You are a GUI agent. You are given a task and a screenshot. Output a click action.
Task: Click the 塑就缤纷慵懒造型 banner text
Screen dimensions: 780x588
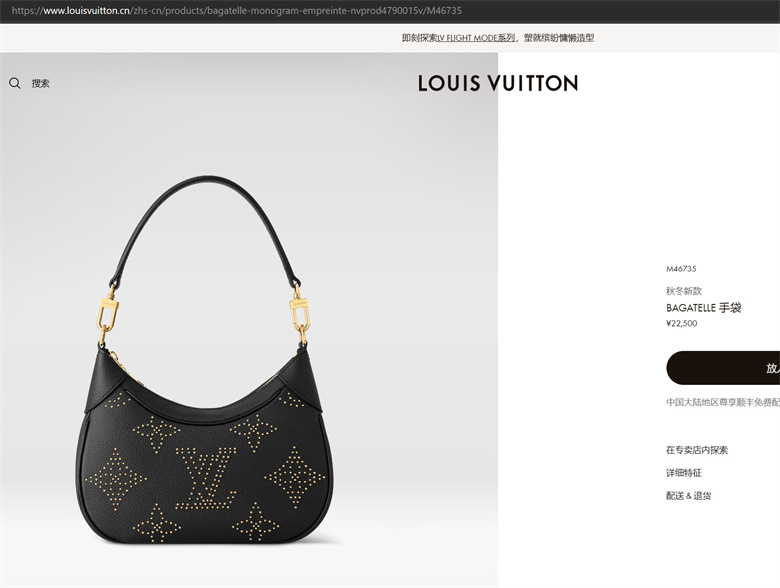[559, 38]
